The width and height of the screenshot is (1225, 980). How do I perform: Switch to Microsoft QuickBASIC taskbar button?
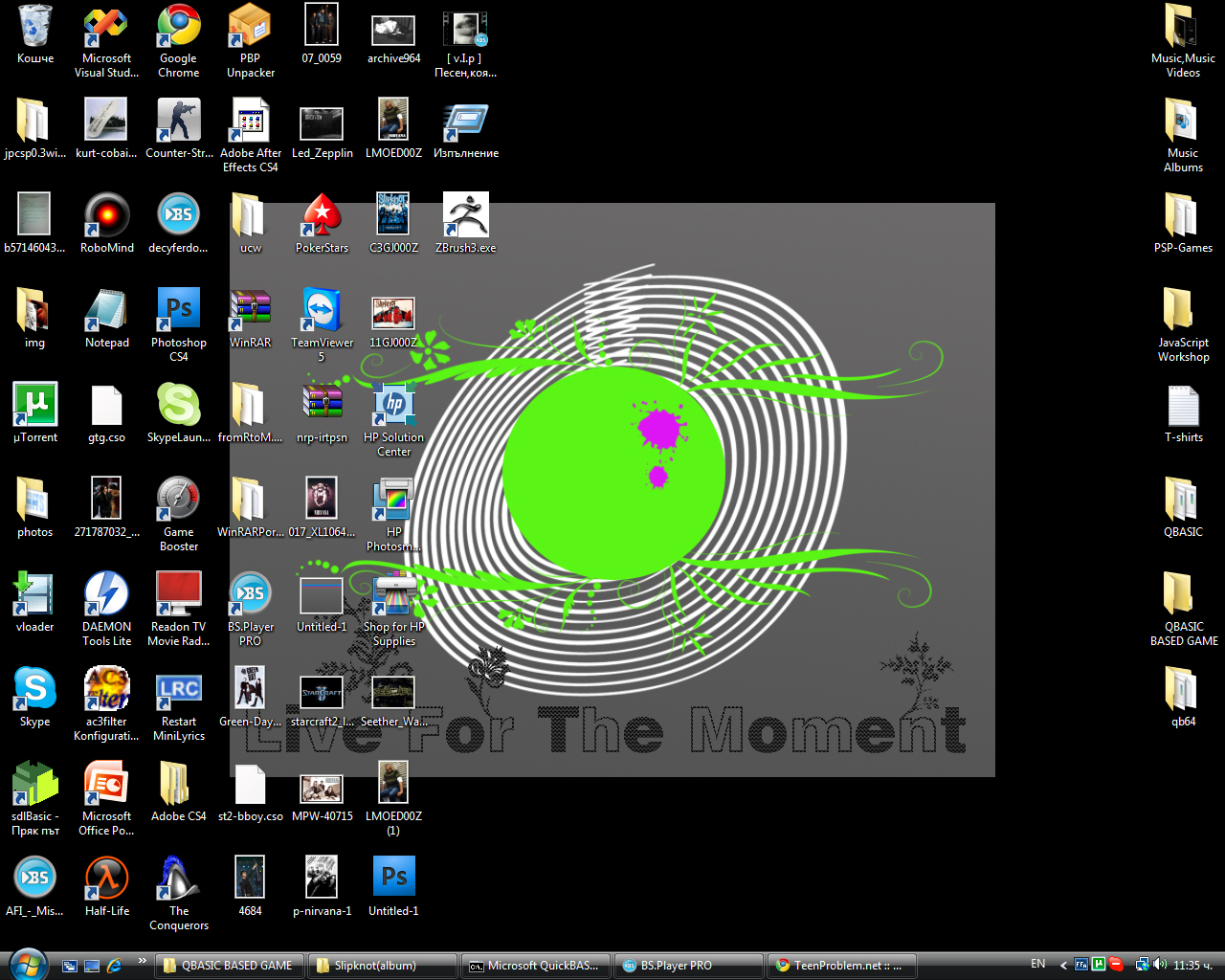point(536,966)
